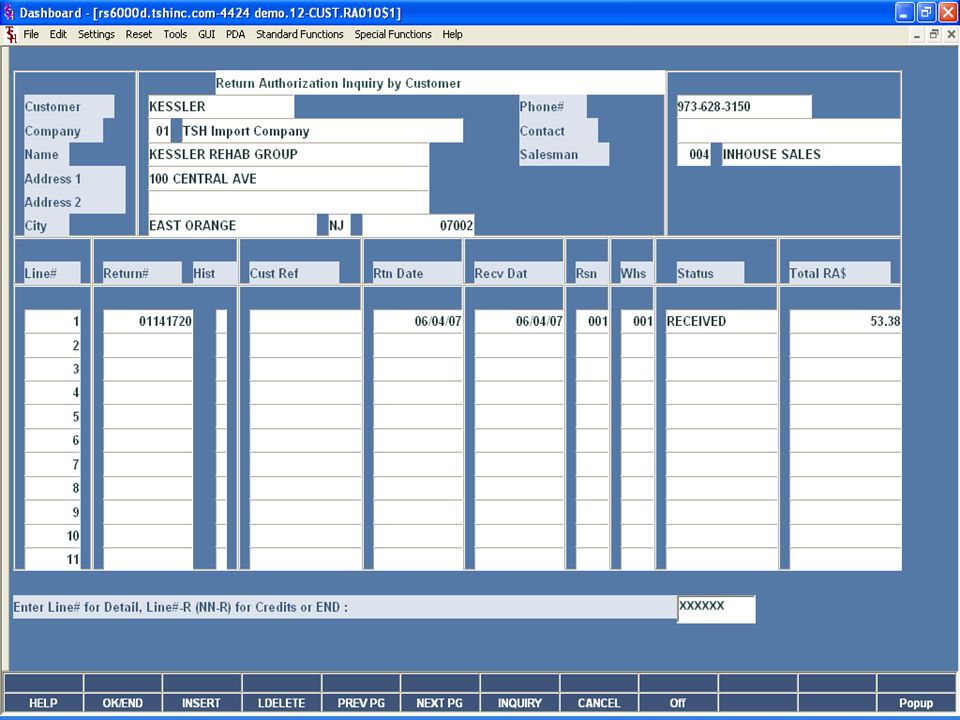The width and height of the screenshot is (960, 720).
Task: Minimize the inner document window
Action: click(917, 35)
